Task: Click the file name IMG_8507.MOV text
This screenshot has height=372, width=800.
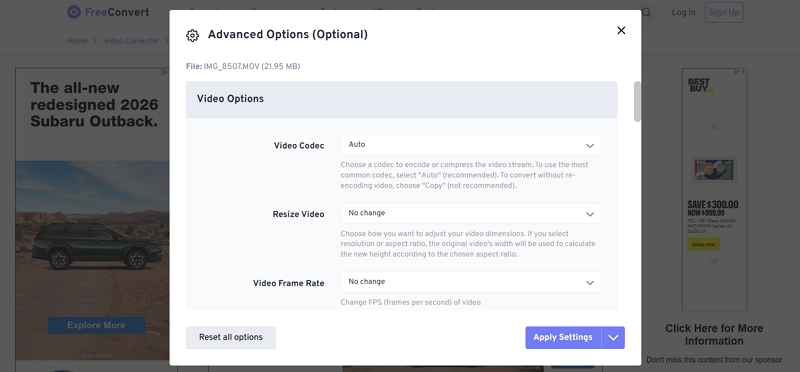Action: pos(232,66)
